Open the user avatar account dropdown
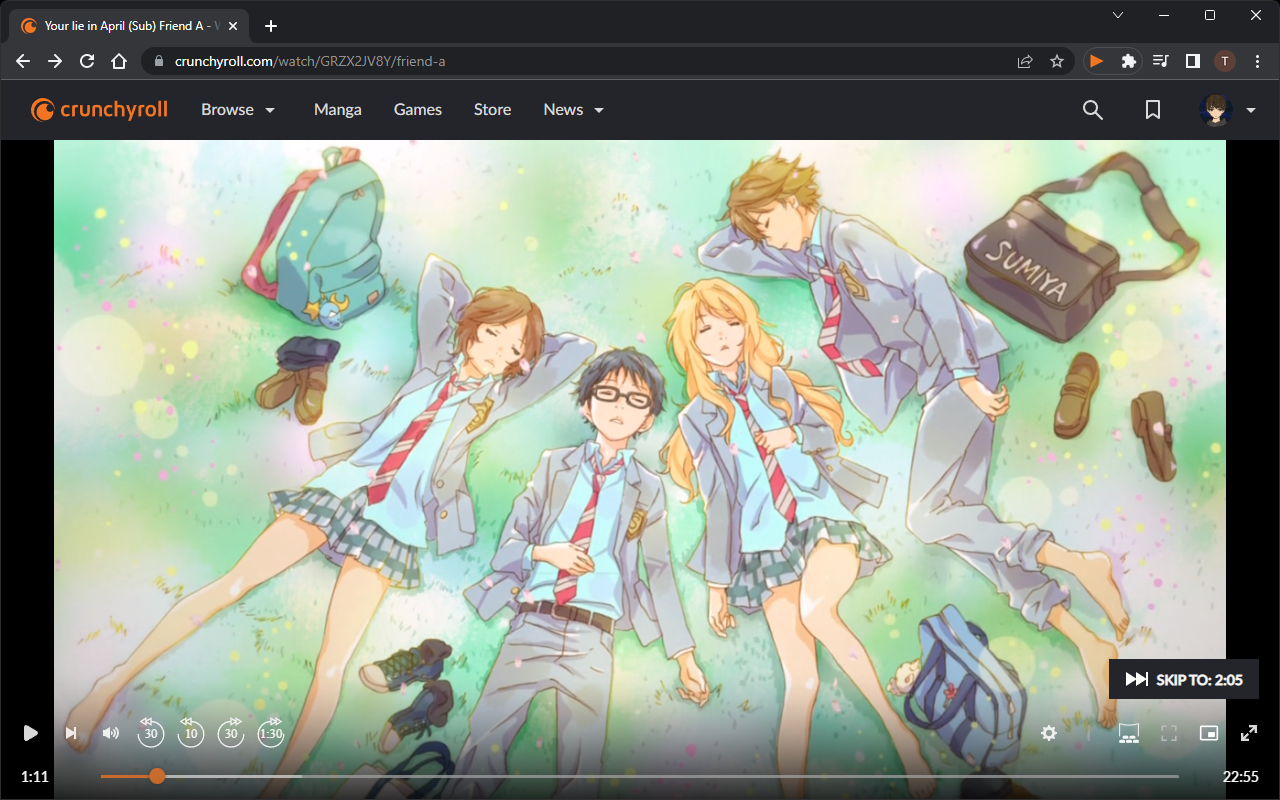 click(1228, 110)
